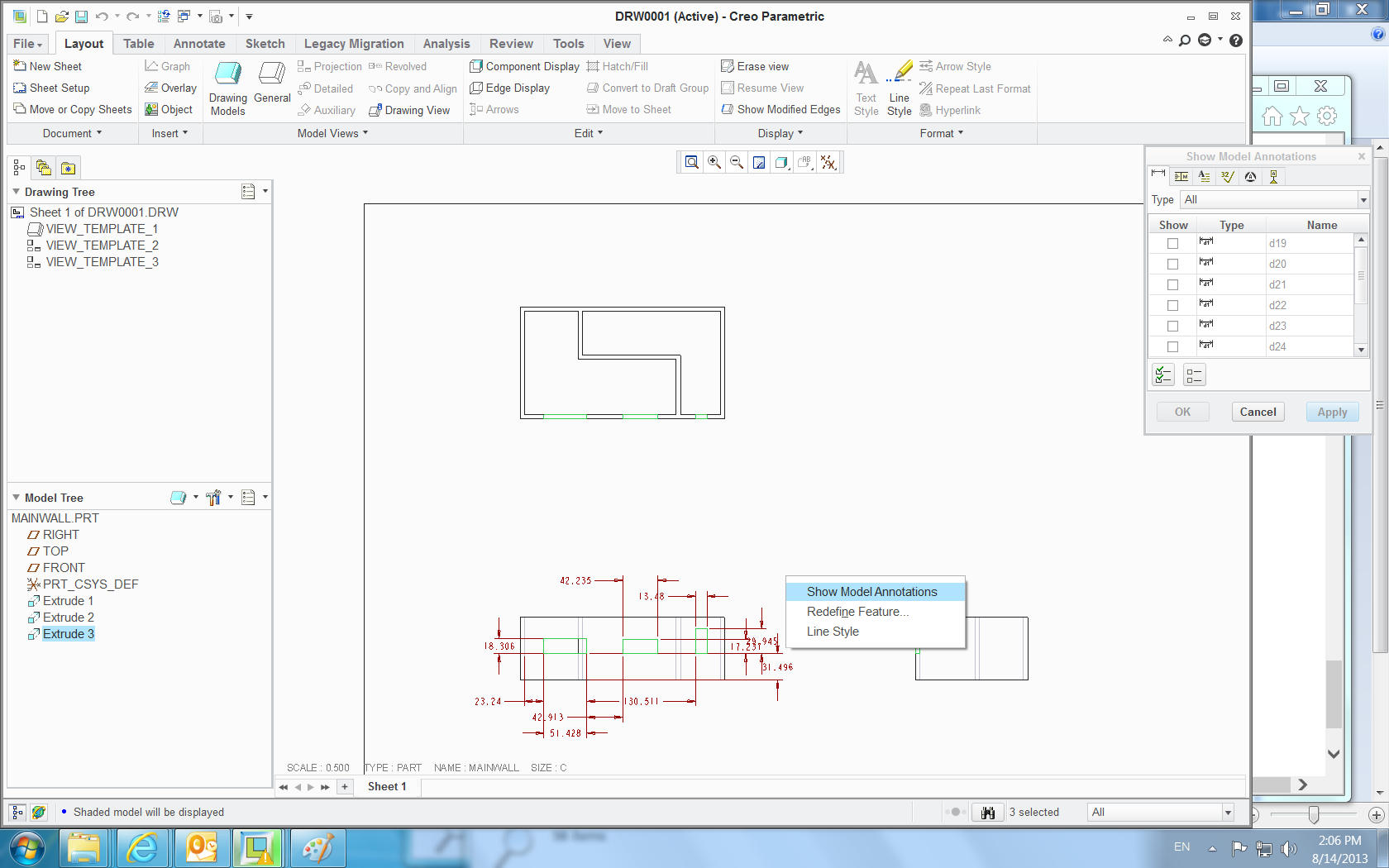The height and width of the screenshot is (868, 1389).
Task: Expand the Document group dropdown
Action: pyautogui.click(x=73, y=133)
